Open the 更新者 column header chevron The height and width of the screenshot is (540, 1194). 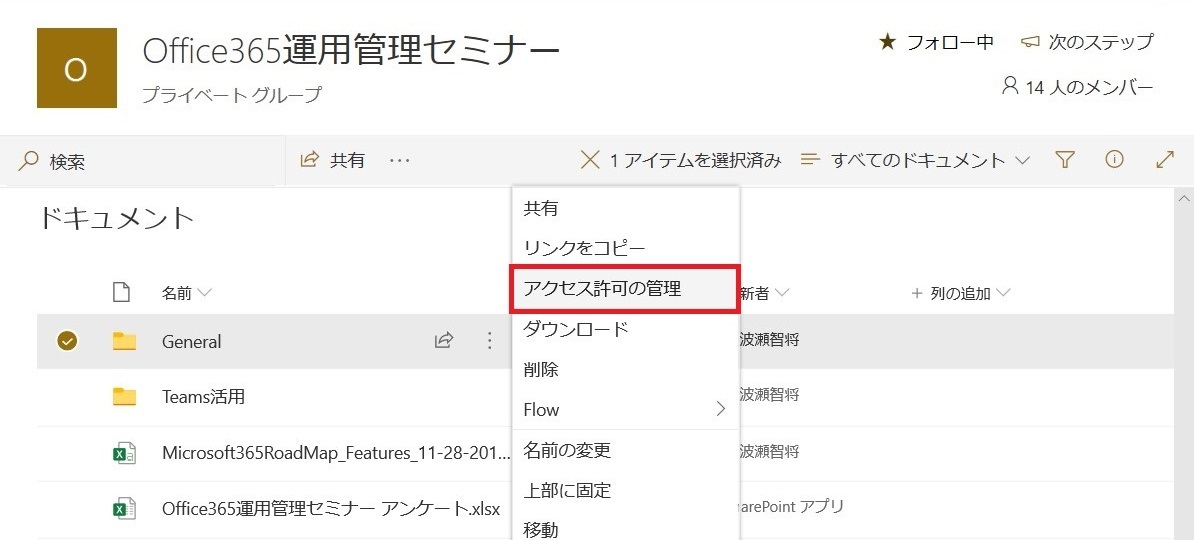pos(782,293)
